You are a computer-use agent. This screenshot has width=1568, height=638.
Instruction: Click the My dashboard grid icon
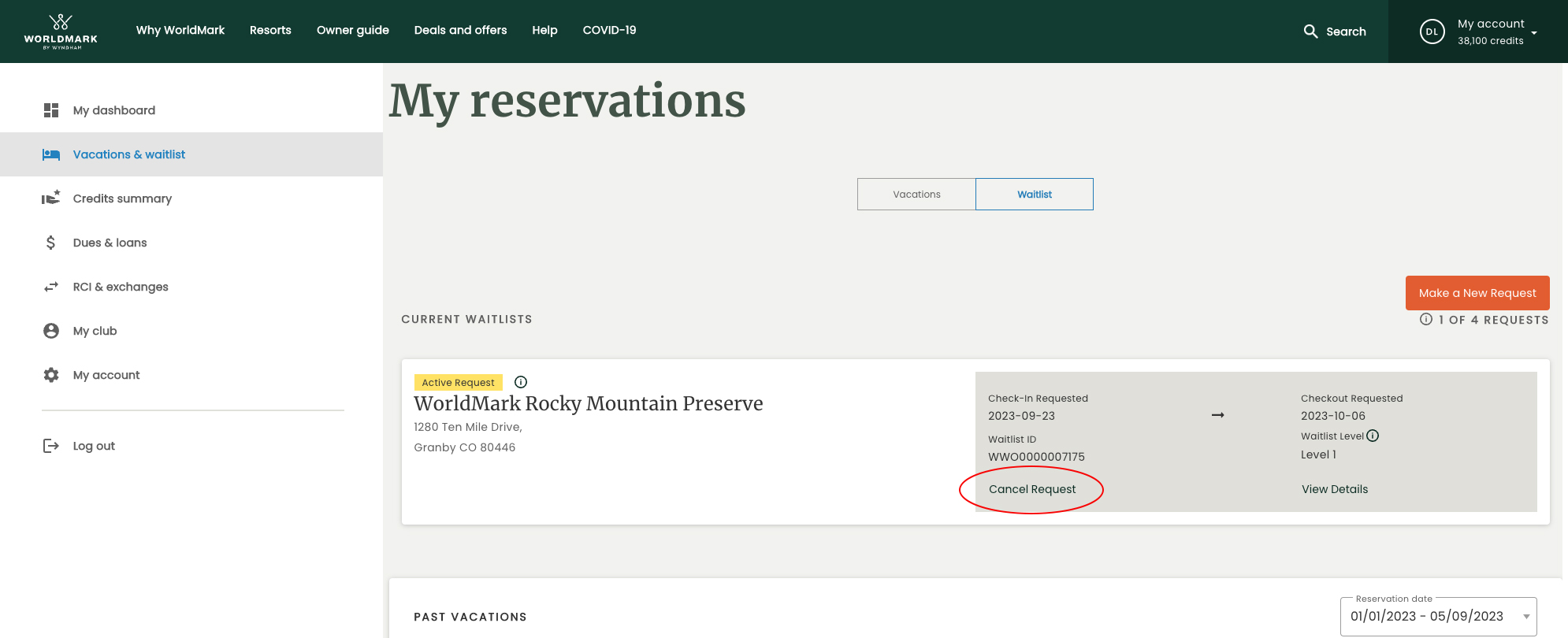[51, 110]
